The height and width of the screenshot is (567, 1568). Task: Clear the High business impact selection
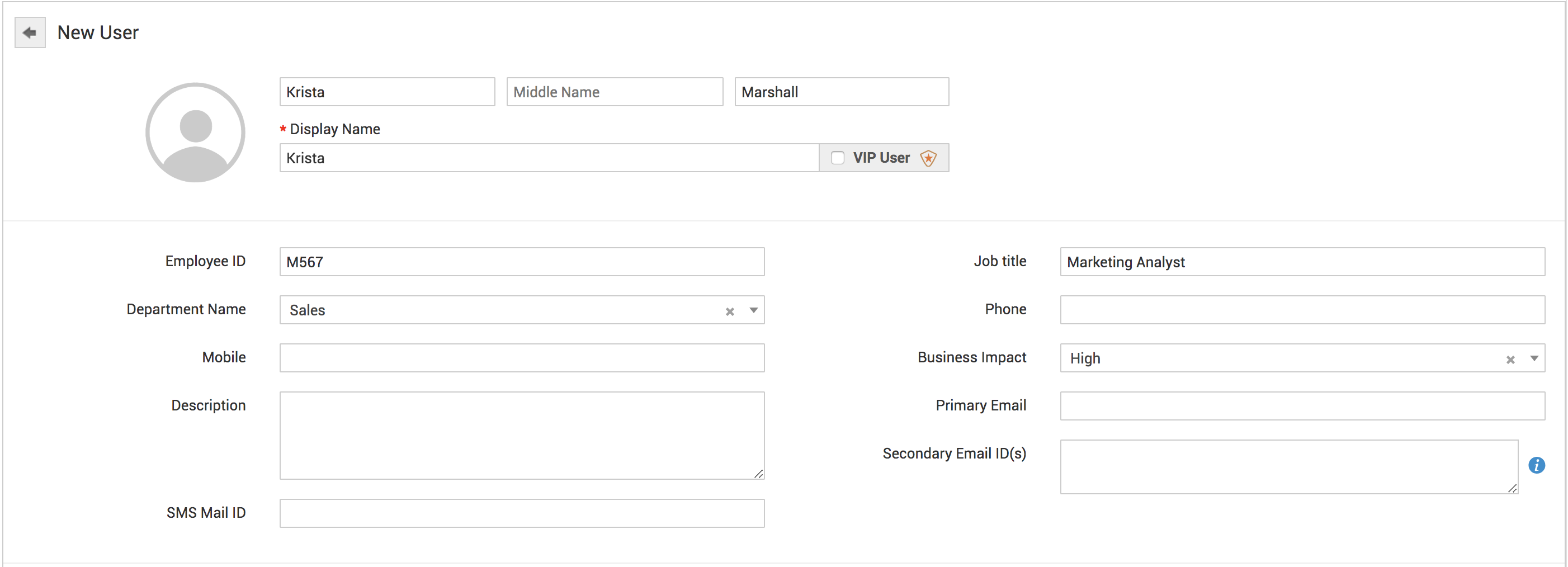pyautogui.click(x=1510, y=360)
